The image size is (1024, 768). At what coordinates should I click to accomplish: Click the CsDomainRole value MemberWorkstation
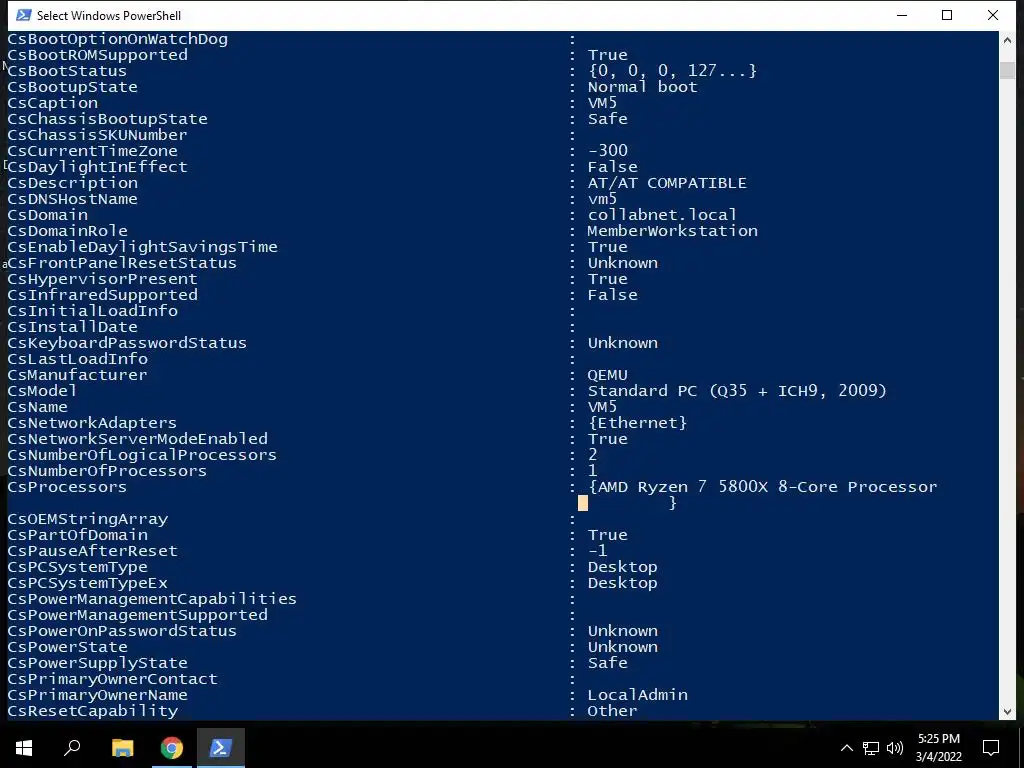pyautogui.click(x=673, y=231)
